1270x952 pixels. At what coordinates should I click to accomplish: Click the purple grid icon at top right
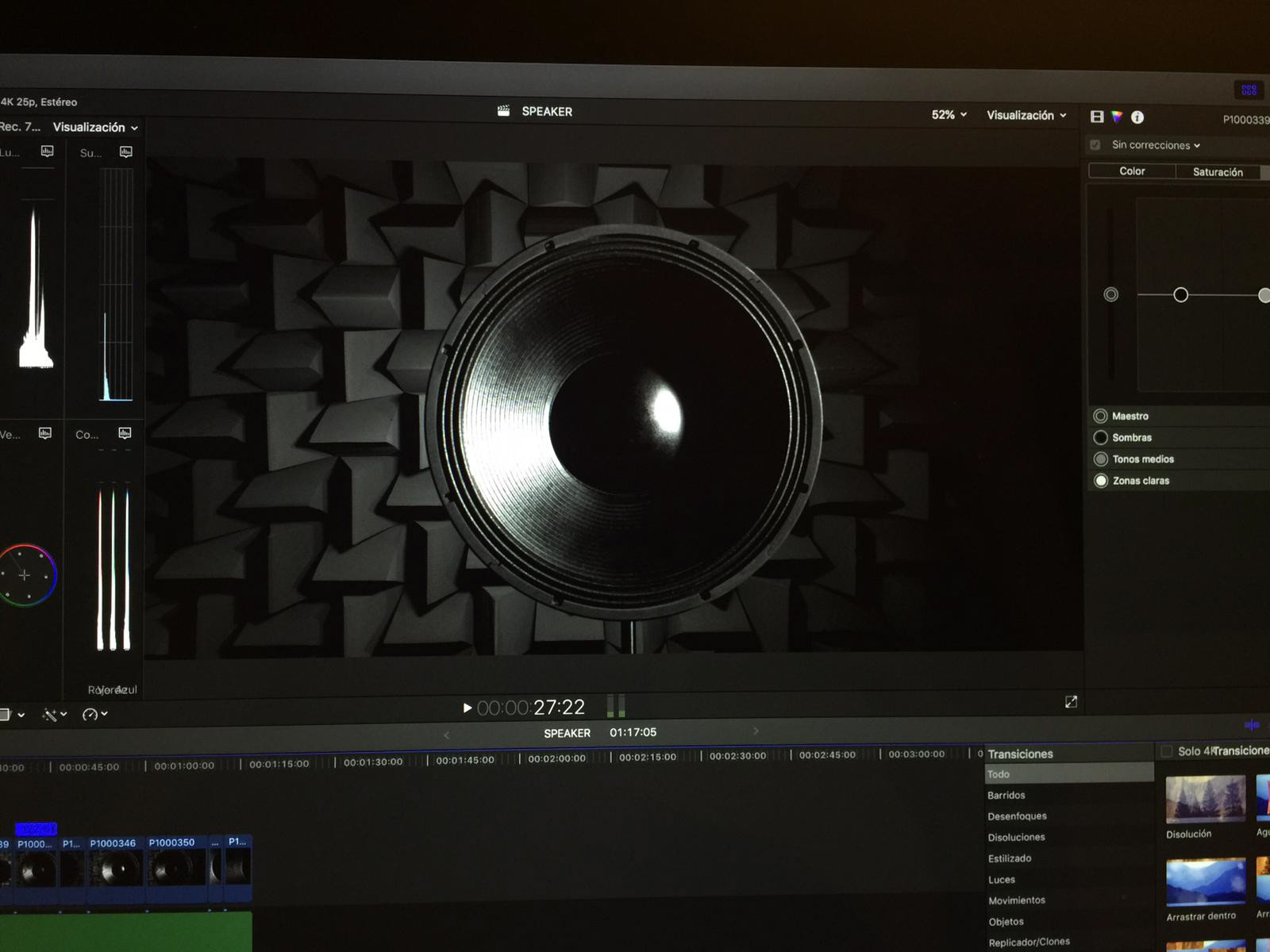pos(1249,90)
